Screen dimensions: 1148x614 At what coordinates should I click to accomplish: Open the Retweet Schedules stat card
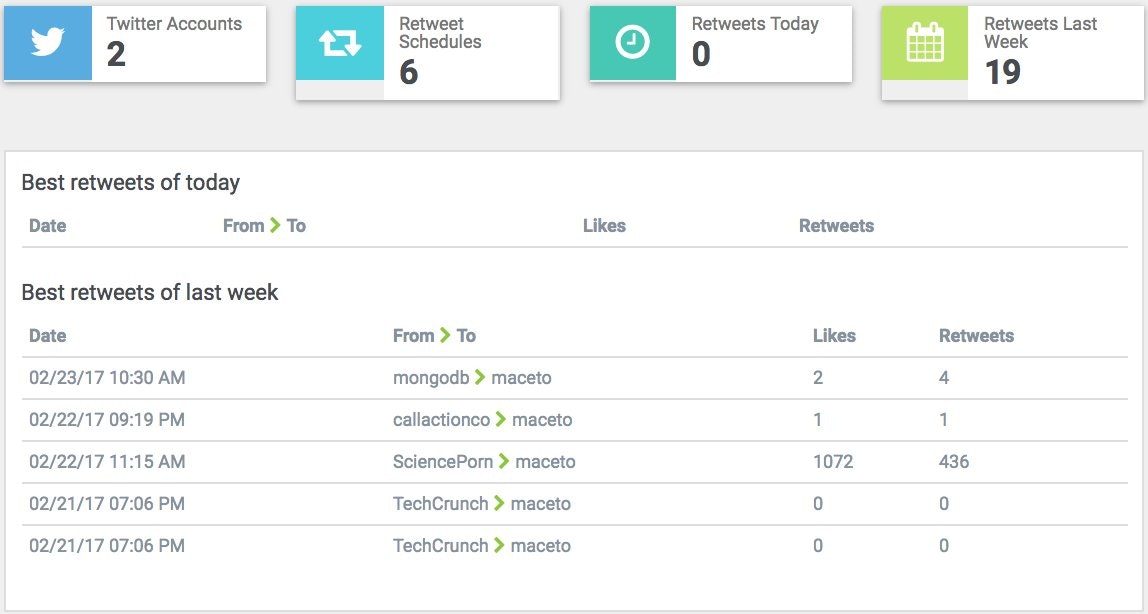470,52
